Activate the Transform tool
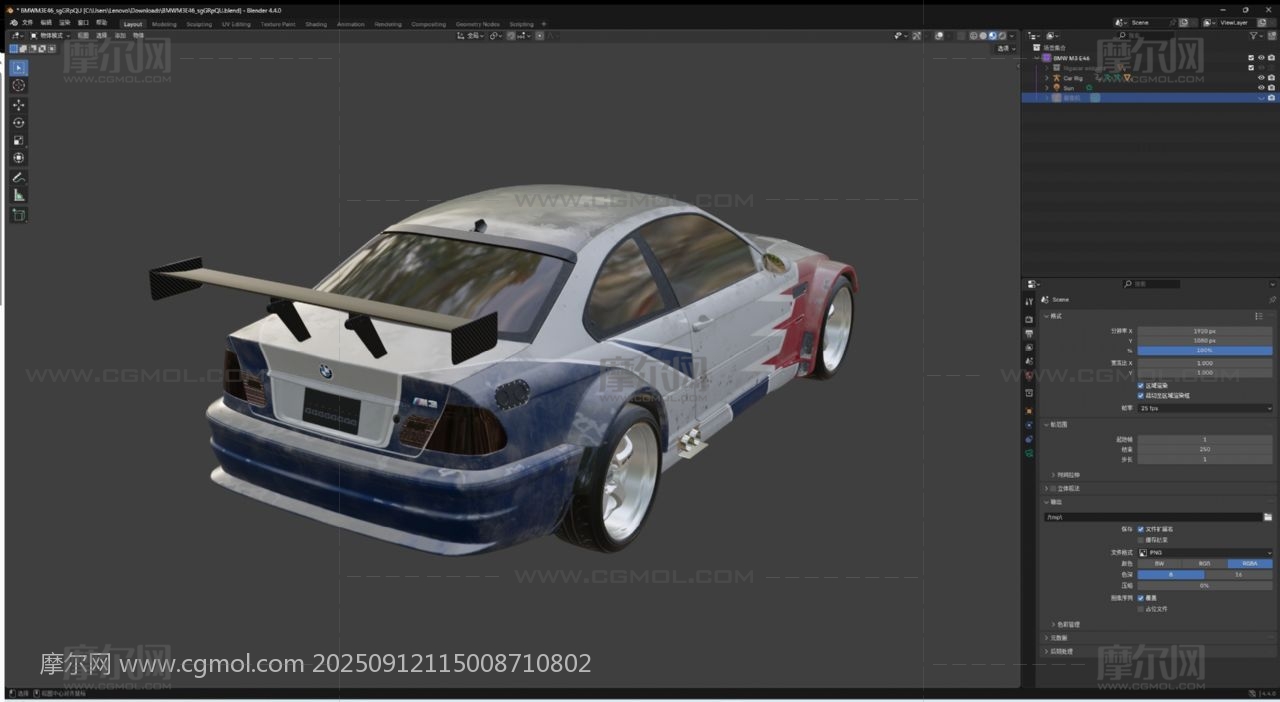Screen dimensions: 1280x702 19,158
